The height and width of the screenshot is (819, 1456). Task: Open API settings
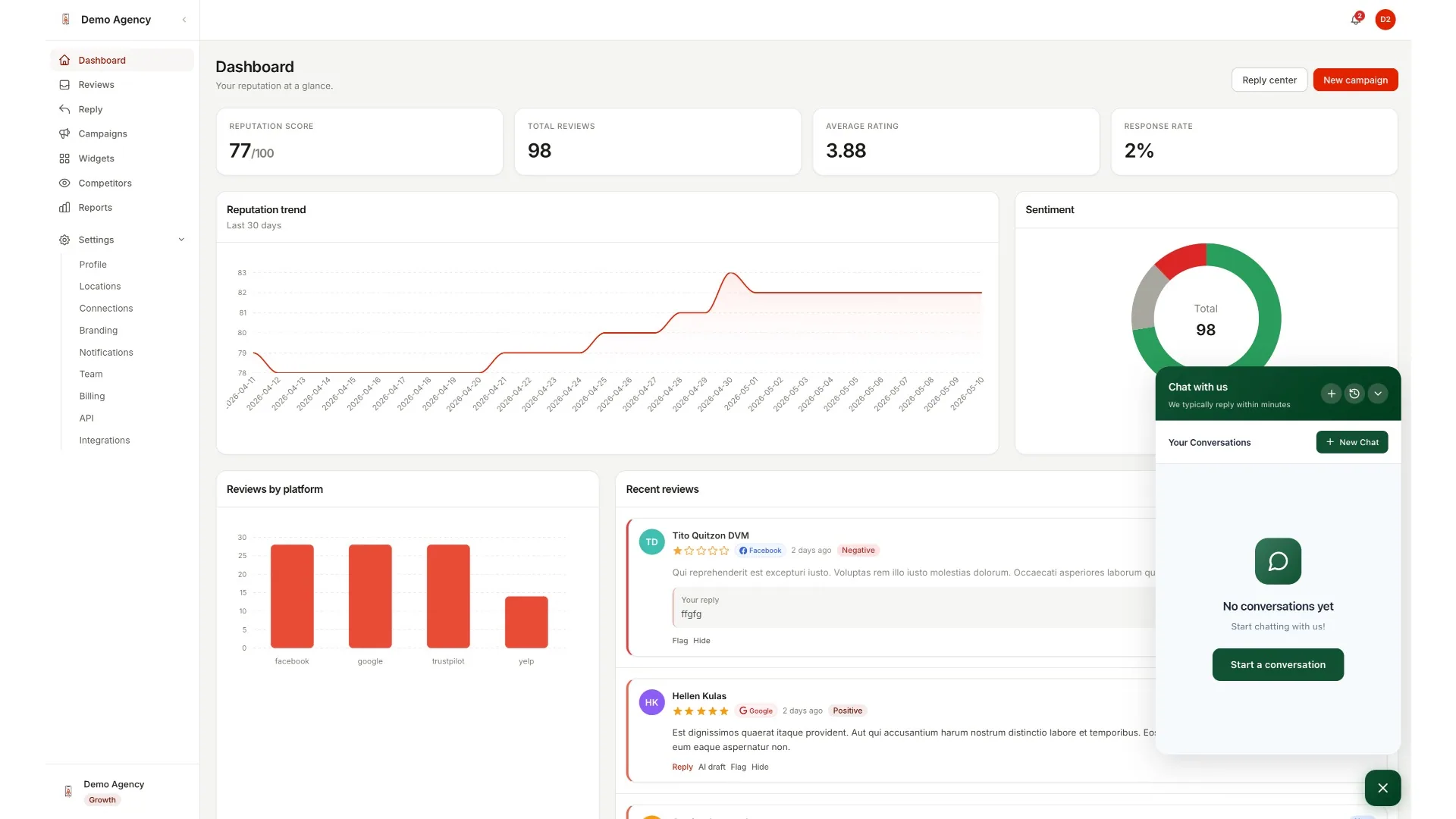click(86, 419)
